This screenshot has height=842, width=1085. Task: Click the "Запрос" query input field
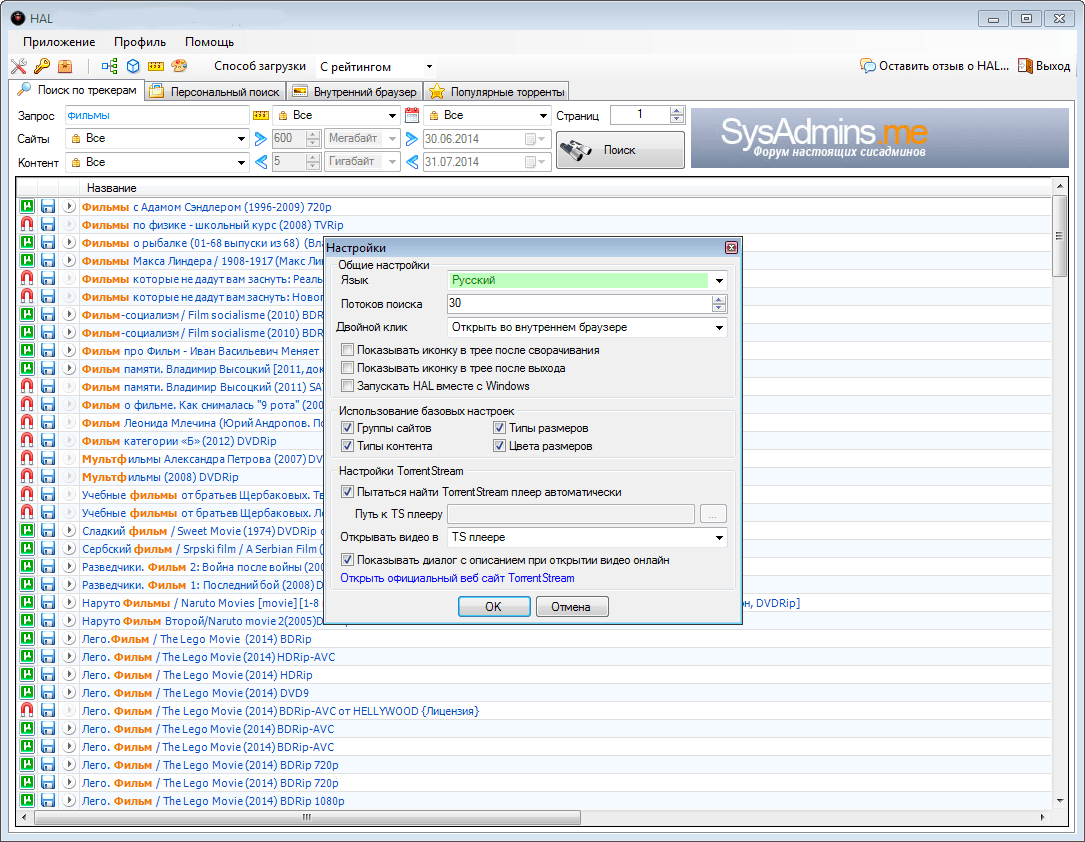(x=157, y=116)
